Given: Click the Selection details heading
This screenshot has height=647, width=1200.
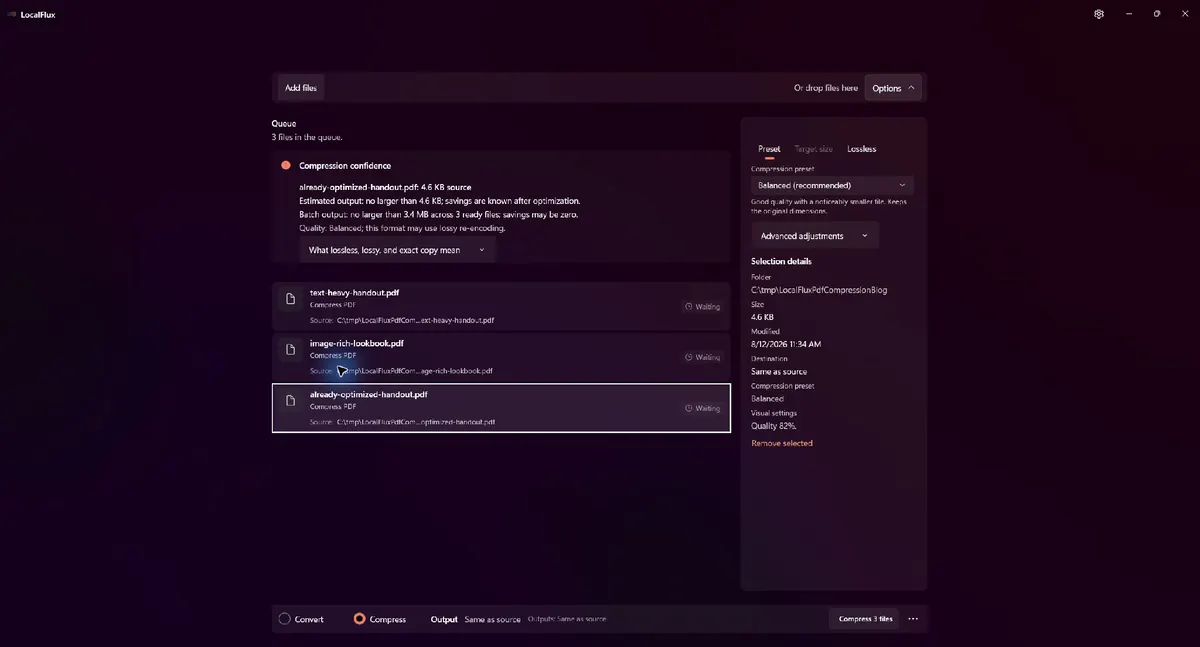Looking at the screenshot, I should pos(781,262).
